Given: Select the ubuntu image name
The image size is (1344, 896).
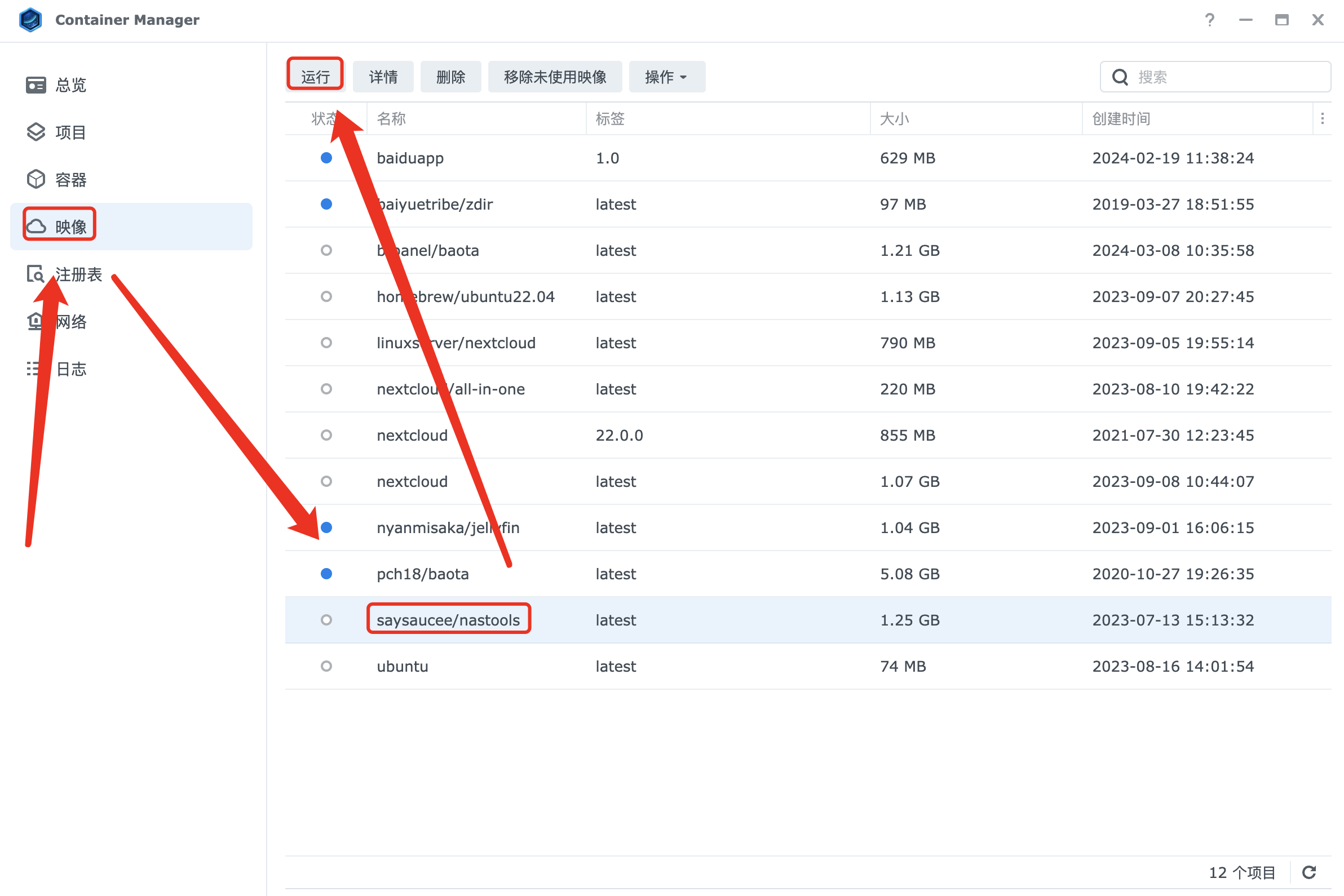Looking at the screenshot, I should coord(403,666).
